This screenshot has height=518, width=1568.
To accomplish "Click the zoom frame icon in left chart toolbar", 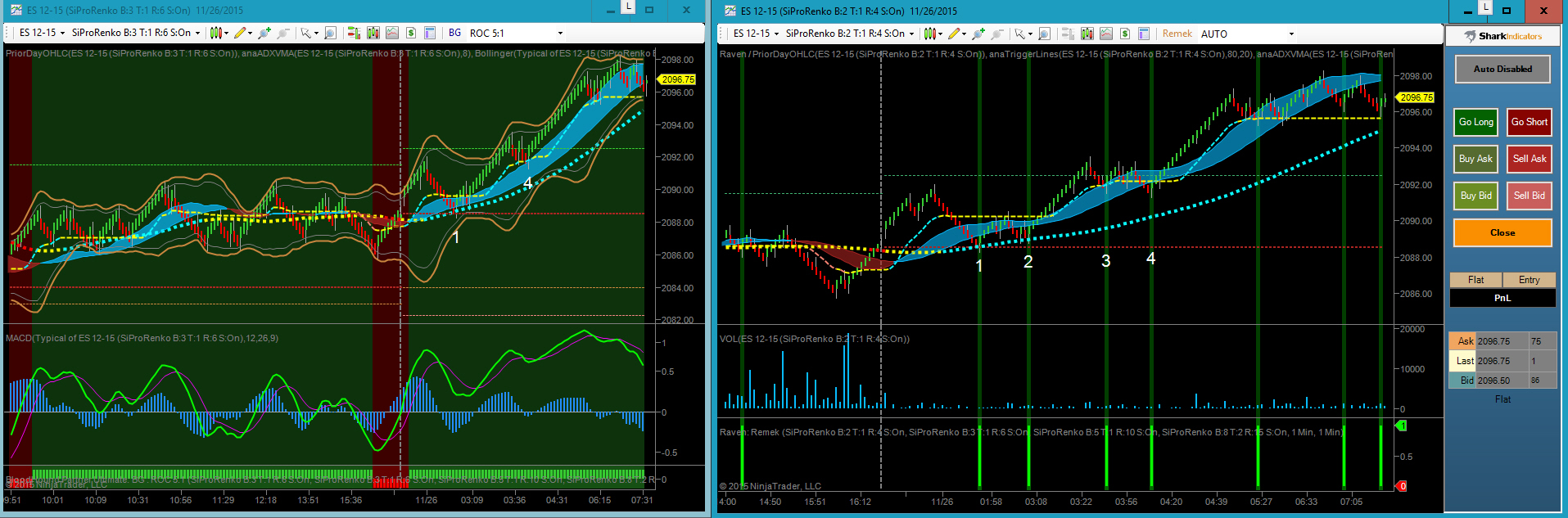I will click(330, 33).
